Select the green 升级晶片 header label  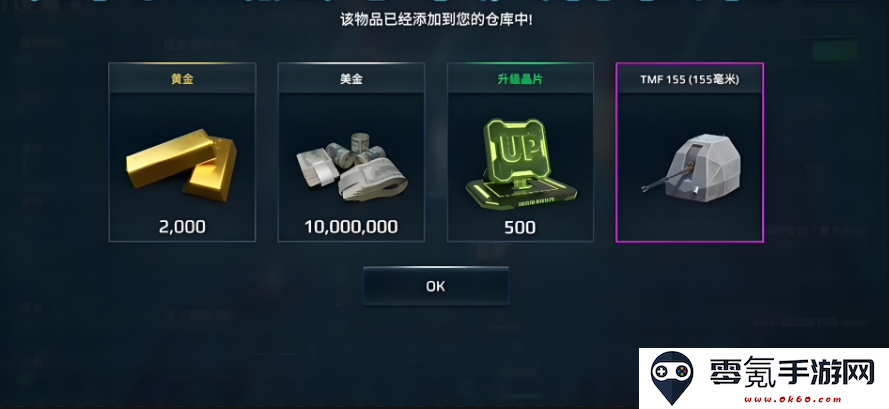point(520,79)
